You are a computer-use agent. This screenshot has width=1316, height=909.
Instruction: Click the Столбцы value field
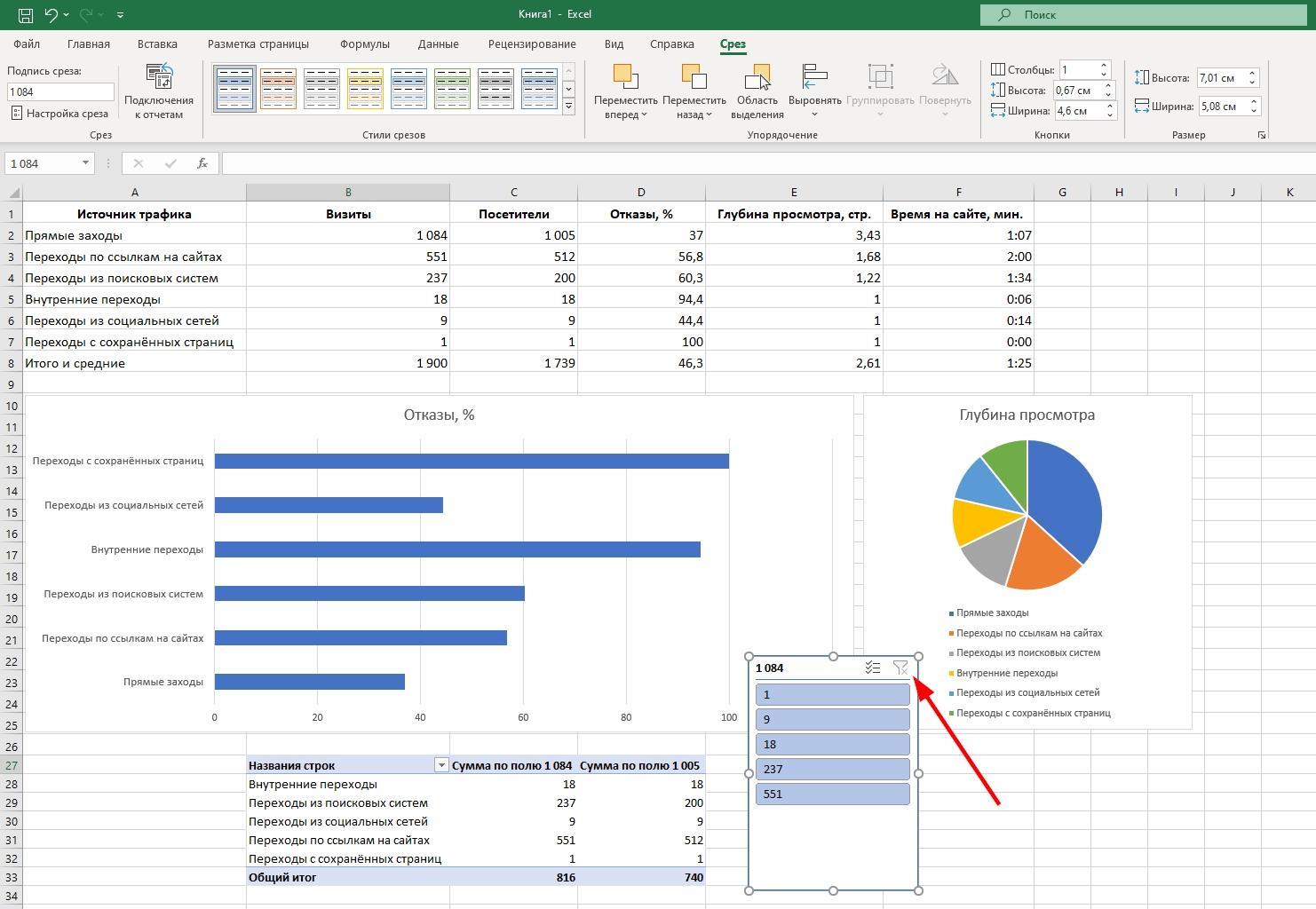click(x=1078, y=69)
